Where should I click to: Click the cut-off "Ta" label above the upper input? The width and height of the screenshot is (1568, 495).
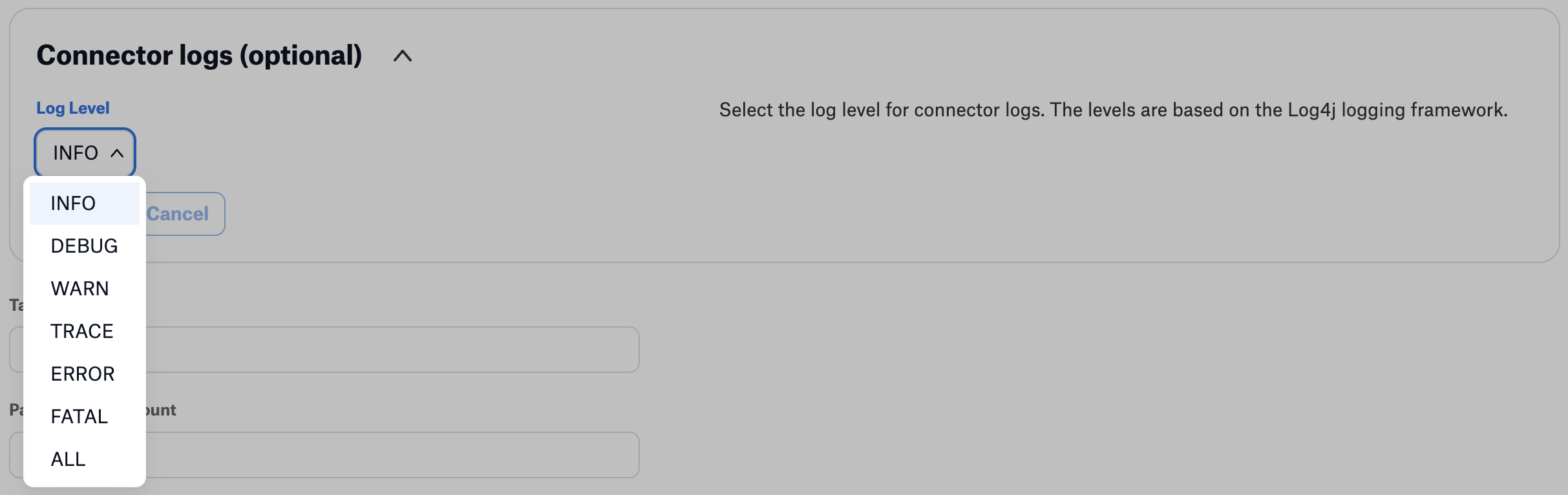tap(16, 305)
